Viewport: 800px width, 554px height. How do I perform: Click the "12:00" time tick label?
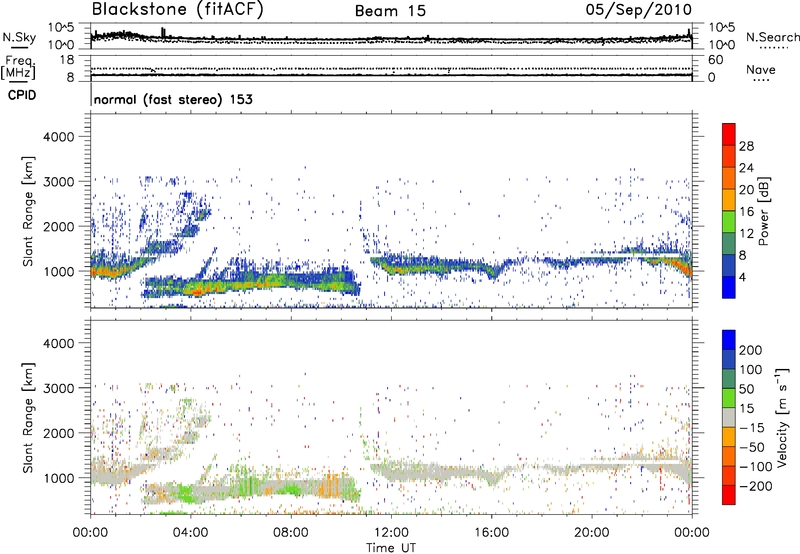[x=391, y=533]
